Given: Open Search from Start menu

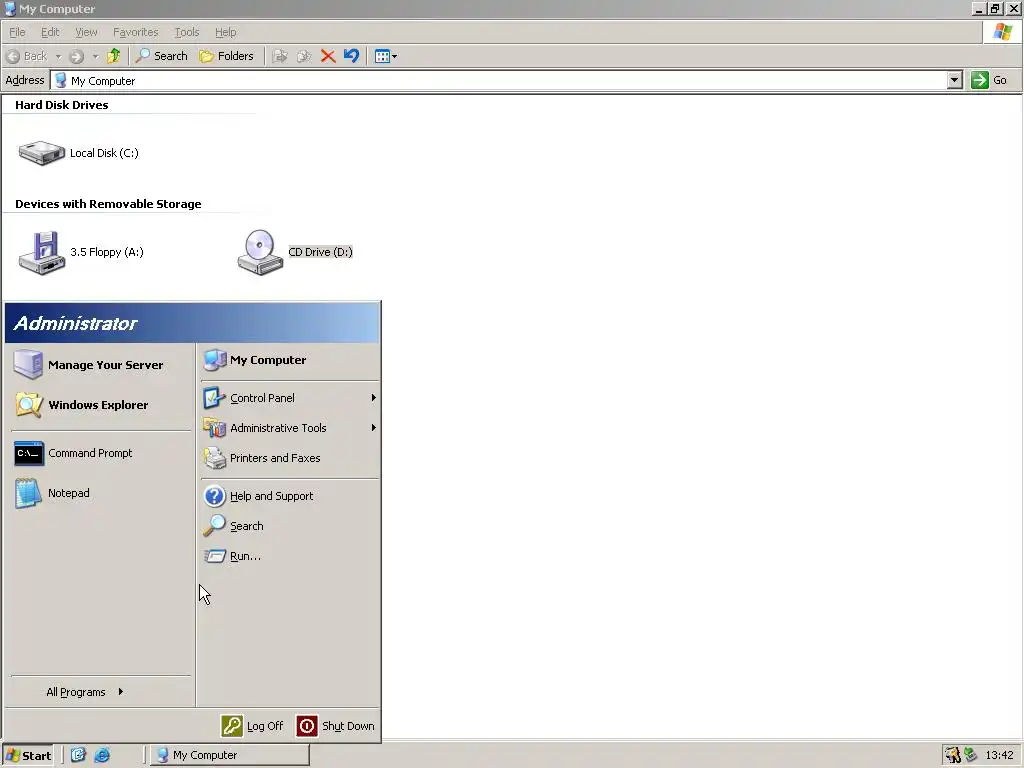Looking at the screenshot, I should coord(289,526).
